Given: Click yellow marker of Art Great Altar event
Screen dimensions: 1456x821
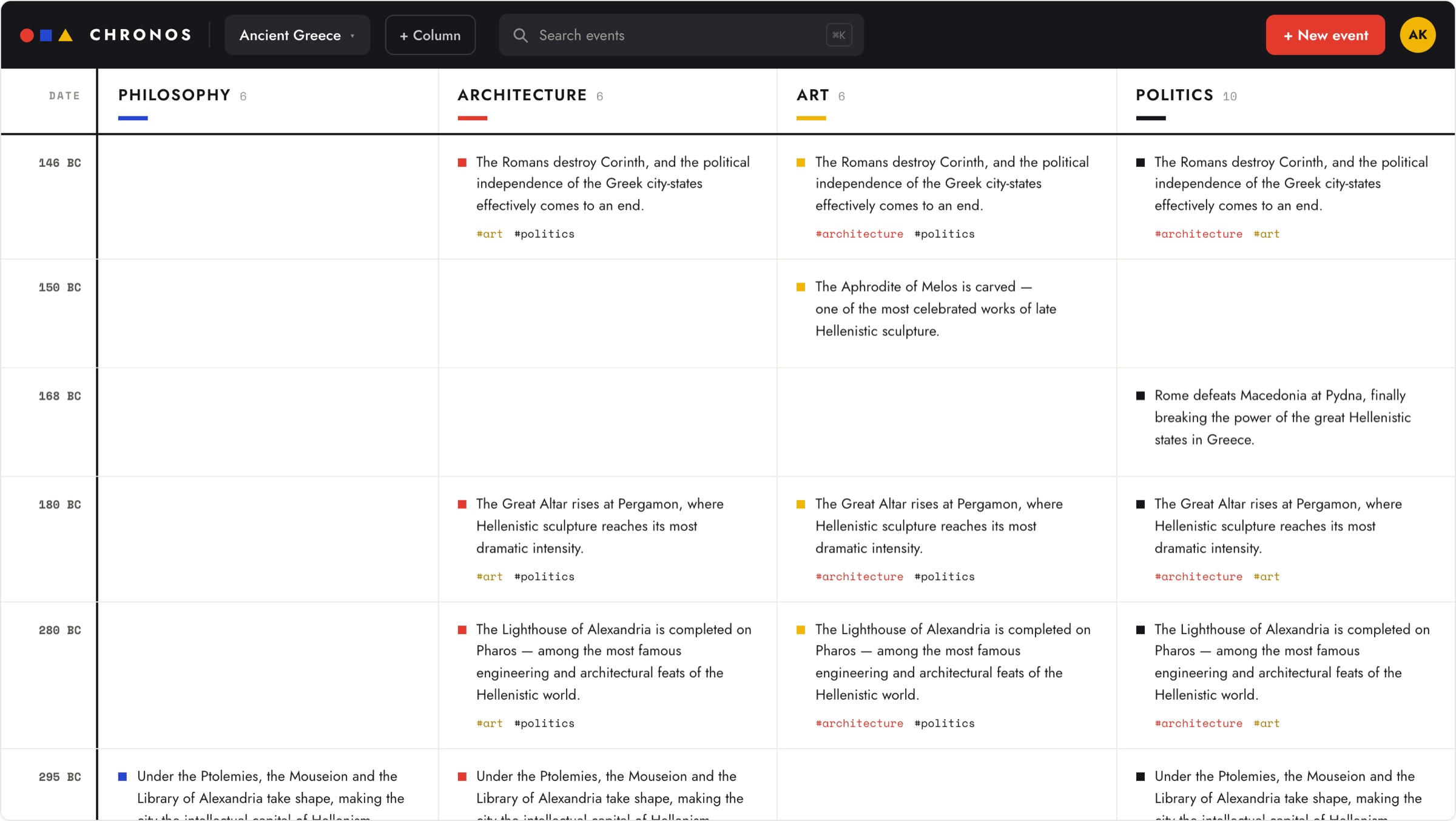Looking at the screenshot, I should pos(801,504).
